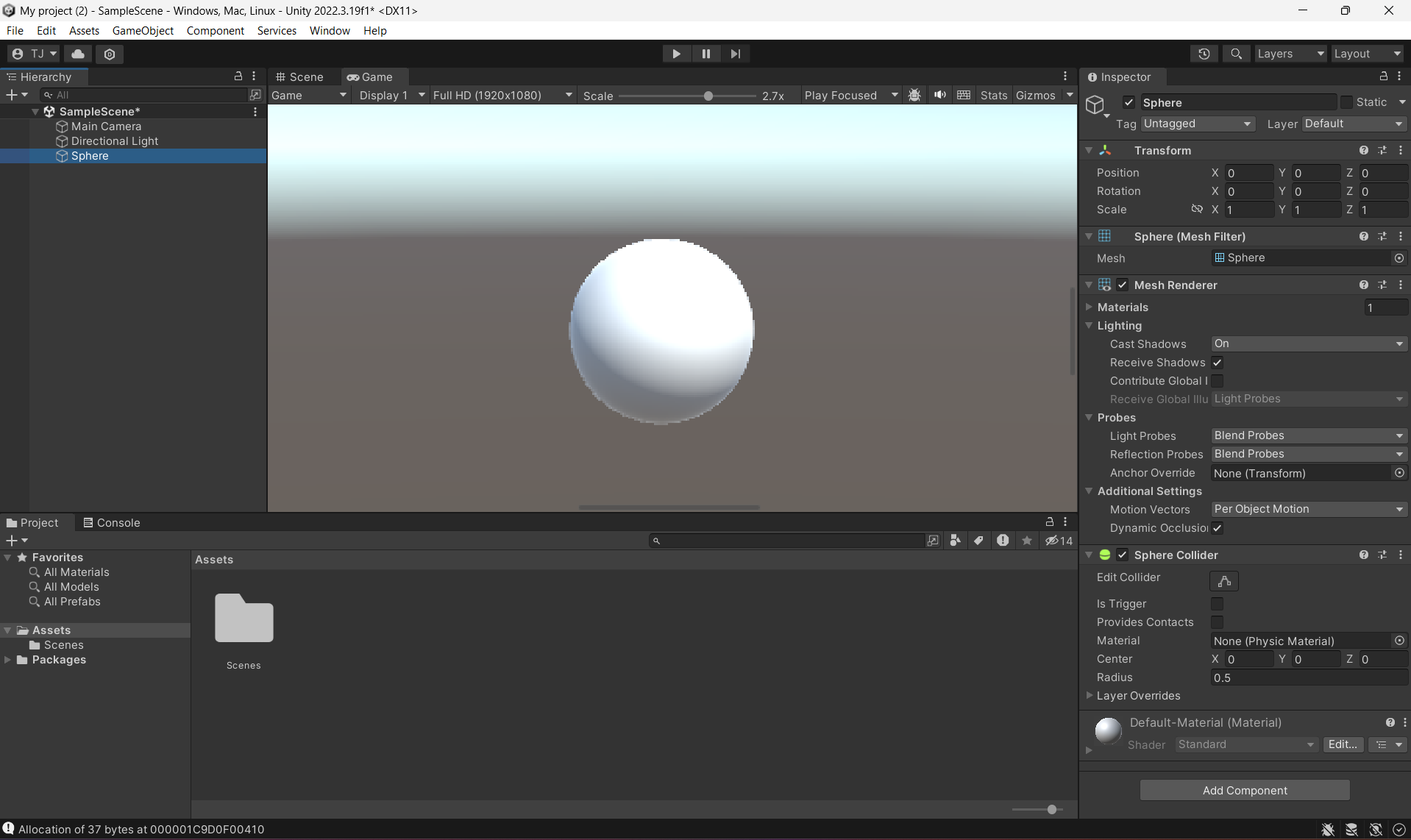
Task: Open Cast Shadows dropdown
Action: click(1309, 344)
